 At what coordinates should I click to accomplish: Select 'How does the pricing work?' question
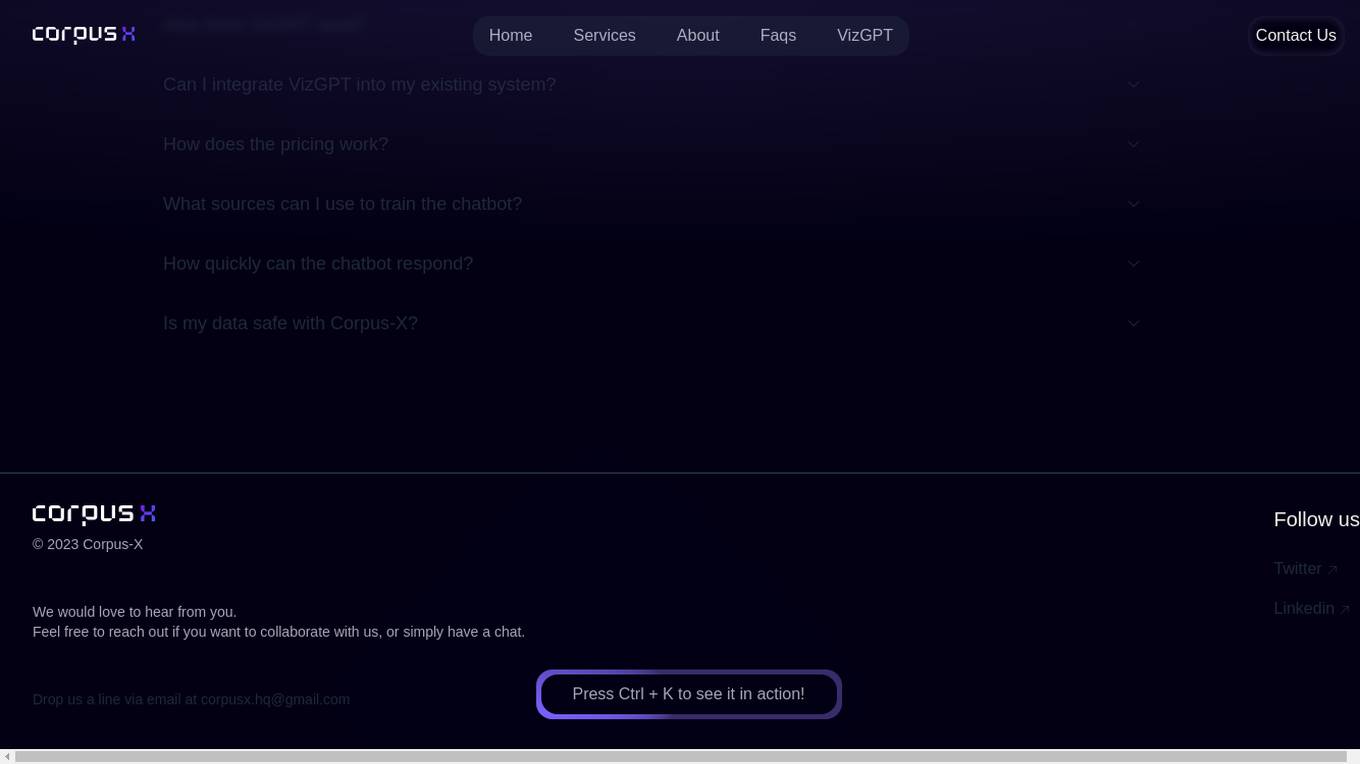(275, 144)
